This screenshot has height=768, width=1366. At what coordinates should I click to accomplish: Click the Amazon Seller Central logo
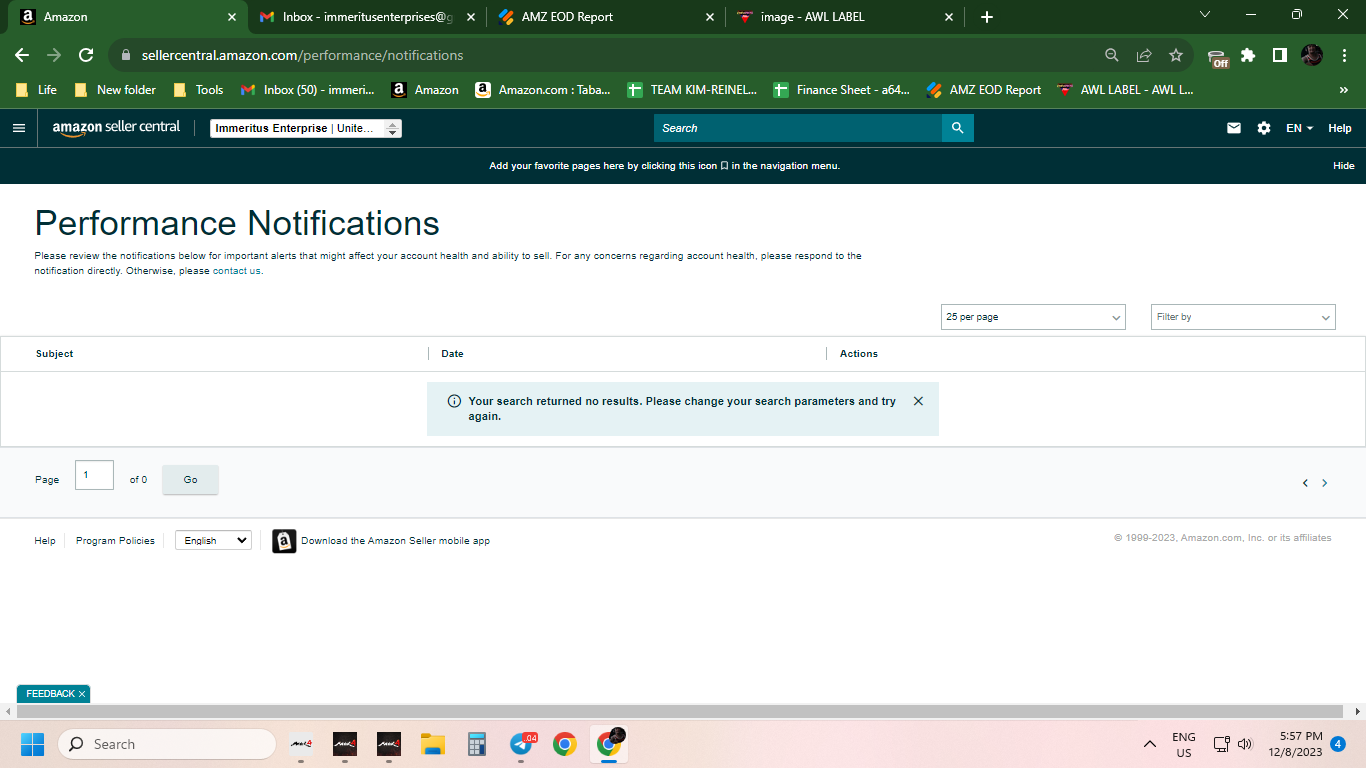click(116, 128)
